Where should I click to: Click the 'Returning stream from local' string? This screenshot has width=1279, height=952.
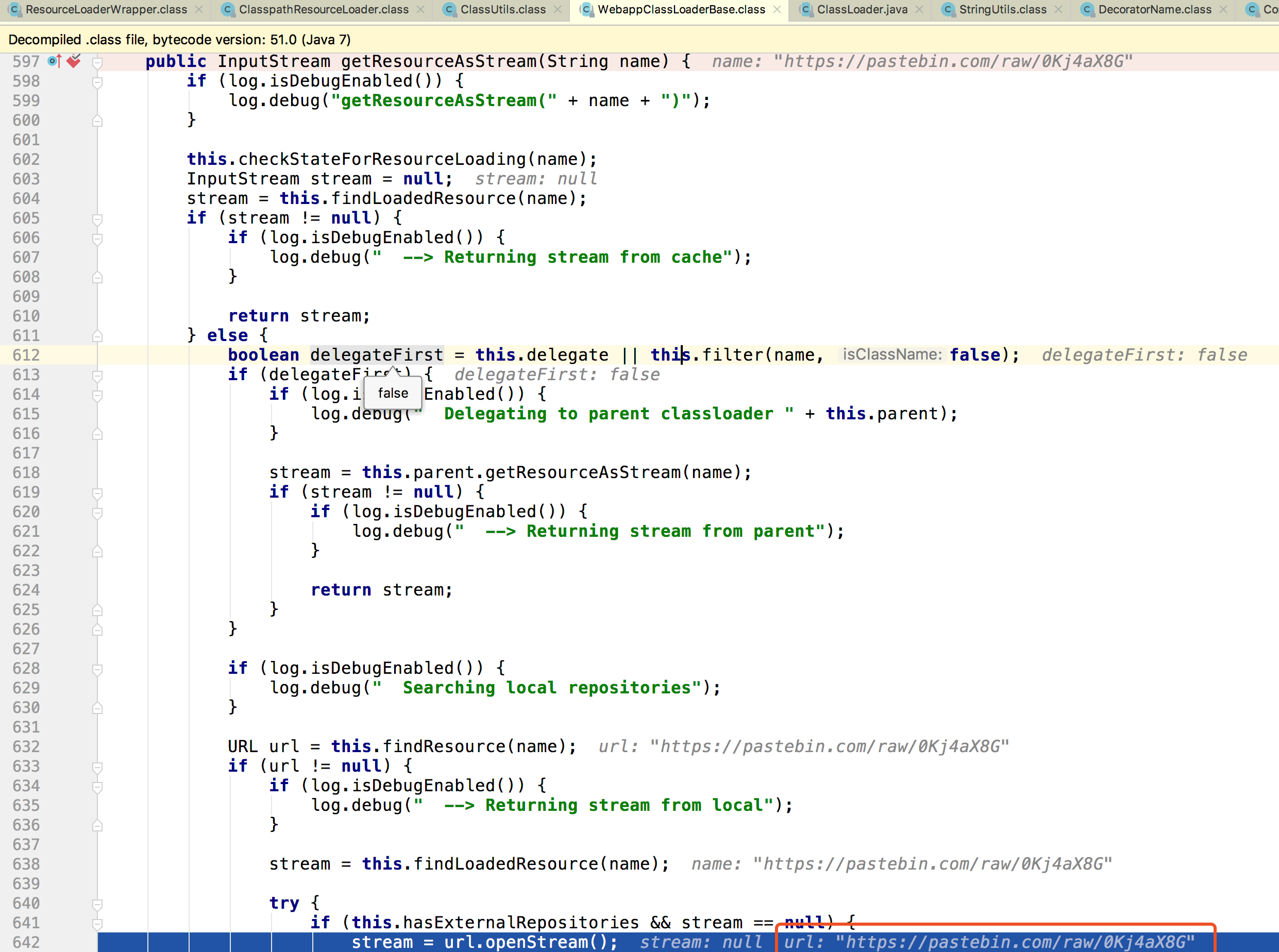pos(593,806)
